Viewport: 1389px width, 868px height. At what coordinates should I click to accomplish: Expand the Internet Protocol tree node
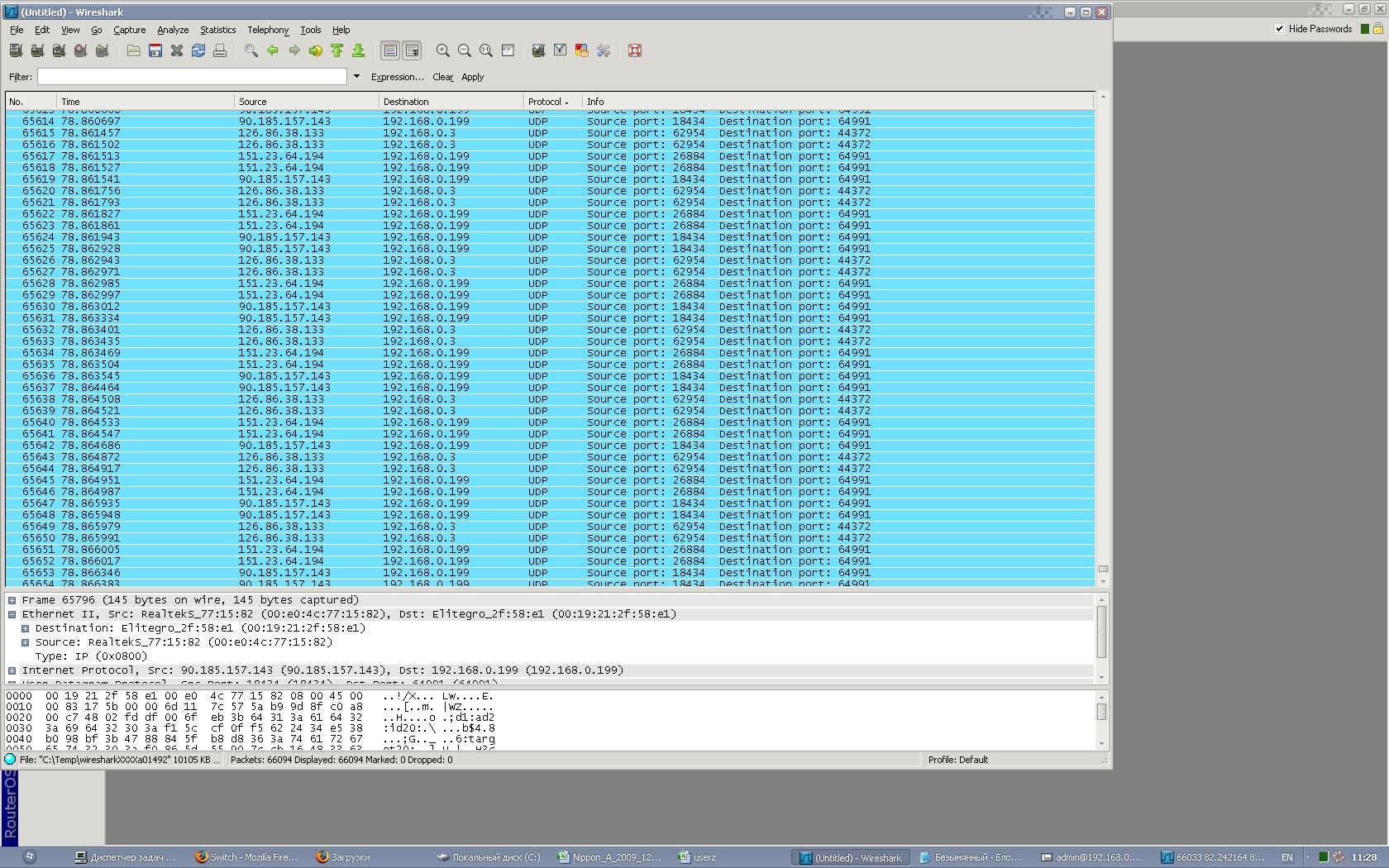coord(12,670)
